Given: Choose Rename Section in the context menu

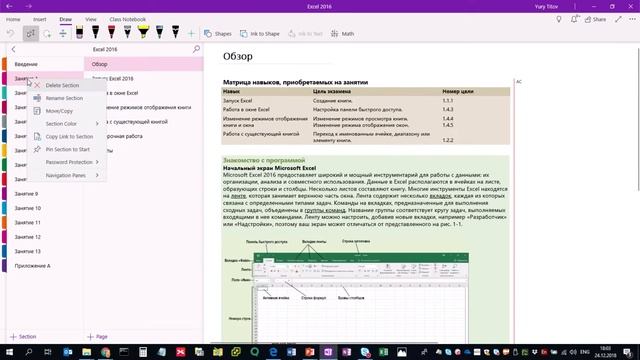Looking at the screenshot, I should point(67,98).
